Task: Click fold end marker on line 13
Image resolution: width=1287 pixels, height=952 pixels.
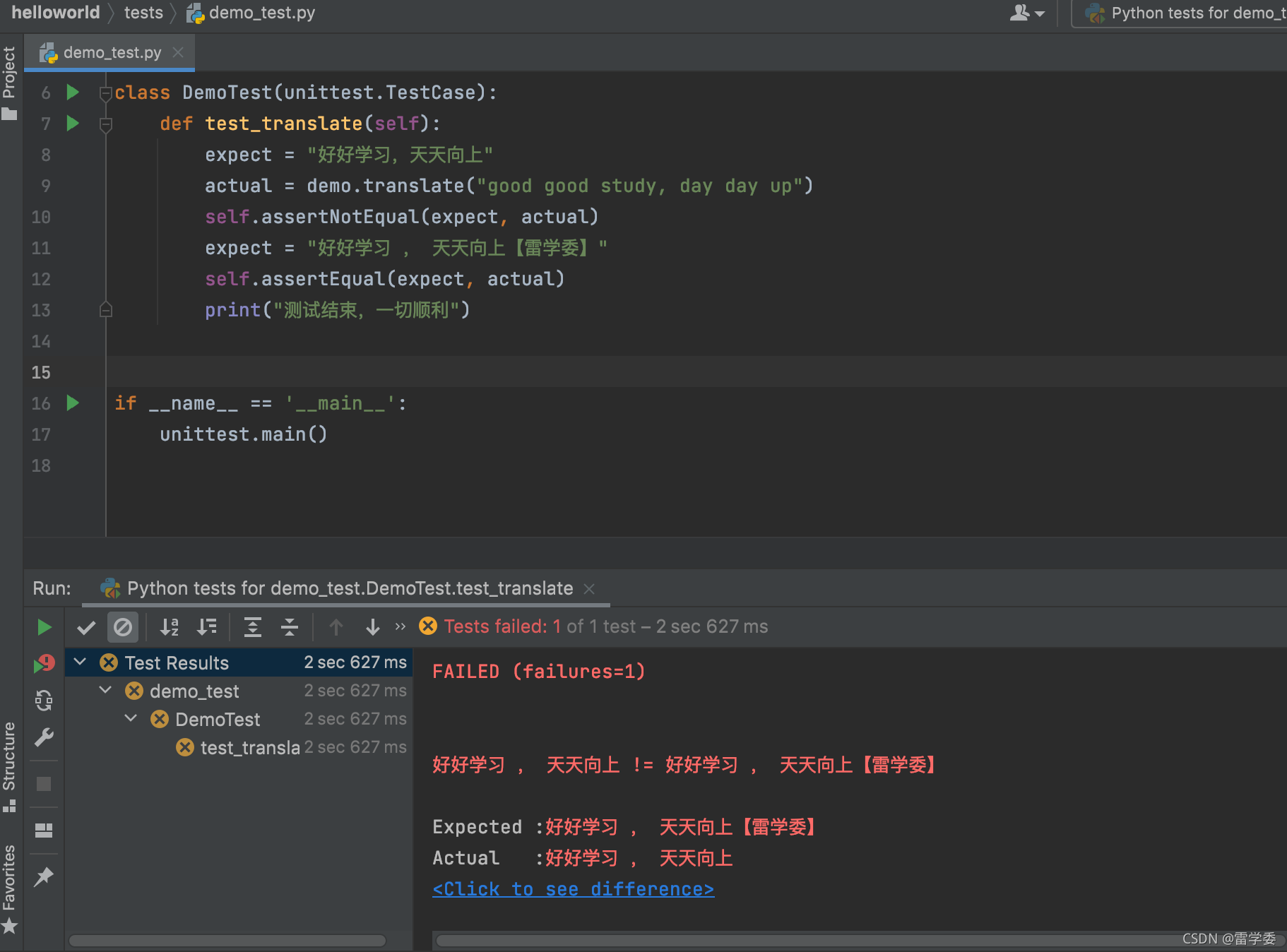Action: tap(106, 309)
